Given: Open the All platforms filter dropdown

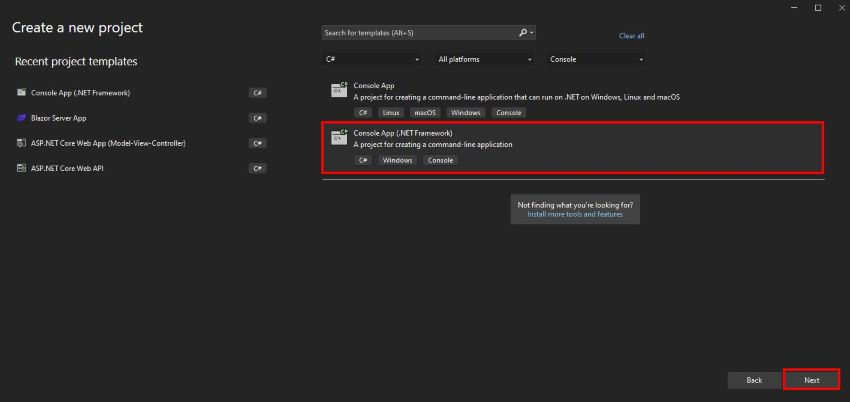Looking at the screenshot, I should pyautogui.click(x=485, y=60).
